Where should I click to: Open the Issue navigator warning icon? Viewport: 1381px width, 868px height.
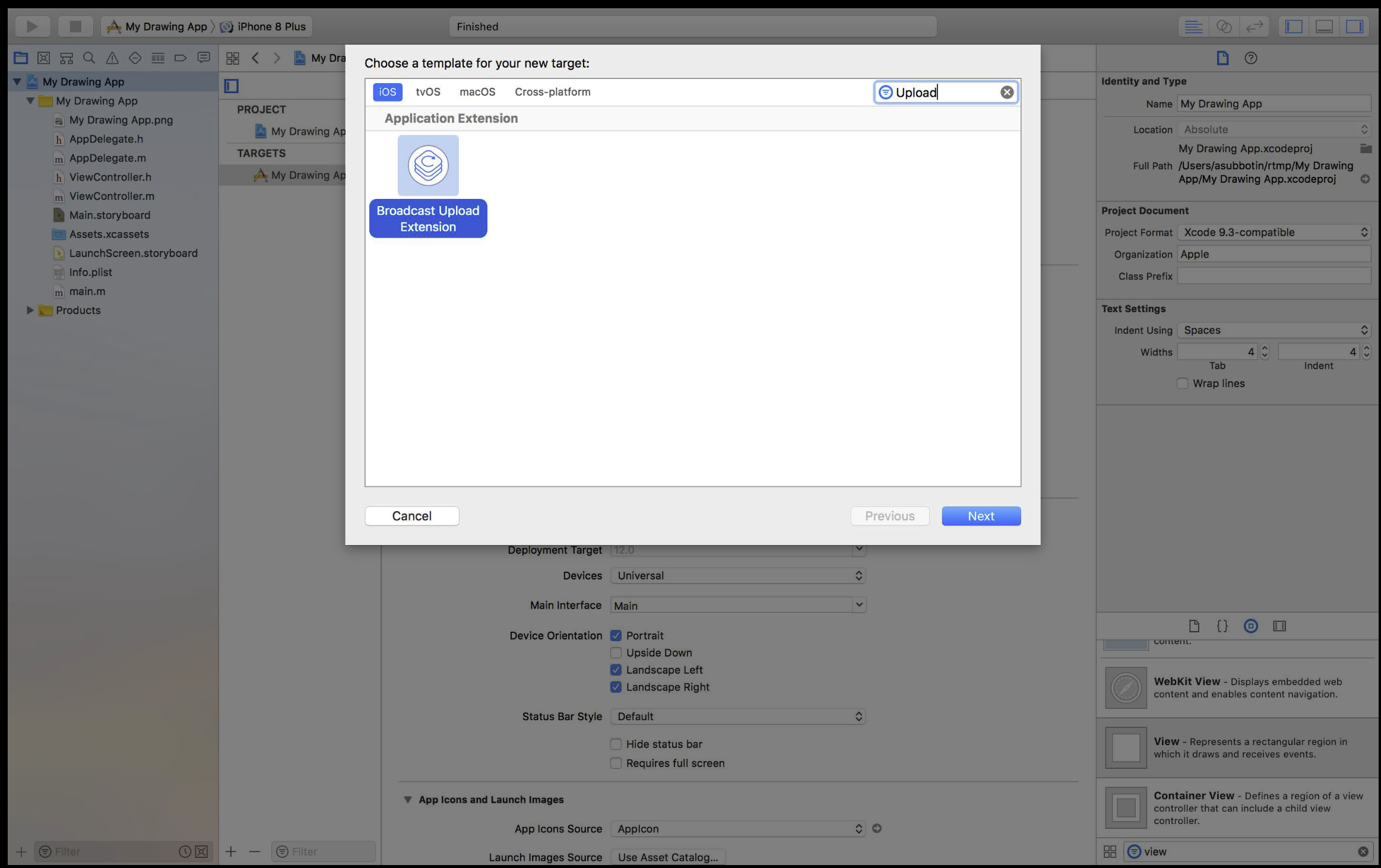(112, 58)
